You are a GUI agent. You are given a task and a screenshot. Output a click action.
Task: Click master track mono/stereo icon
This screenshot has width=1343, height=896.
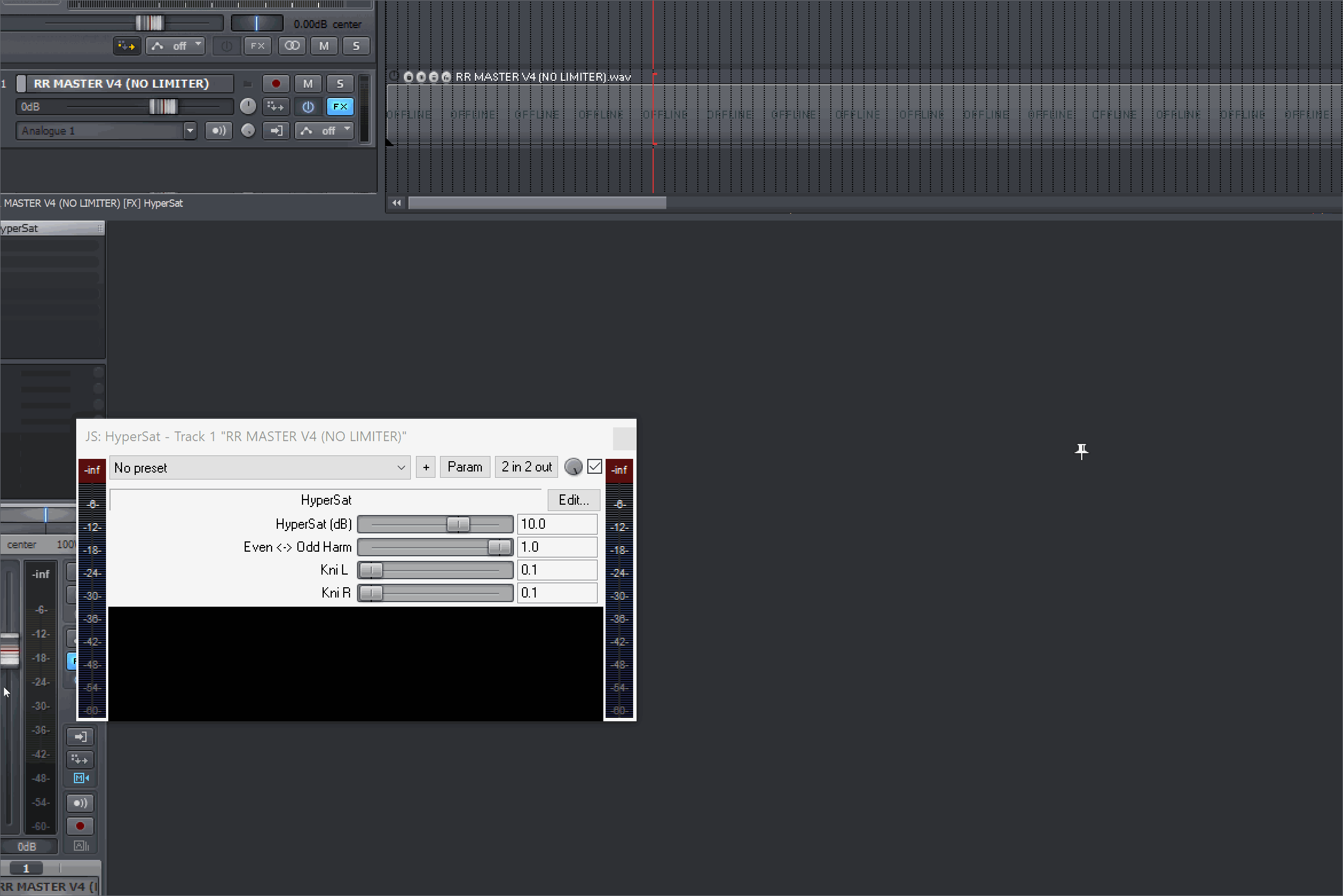(x=292, y=46)
